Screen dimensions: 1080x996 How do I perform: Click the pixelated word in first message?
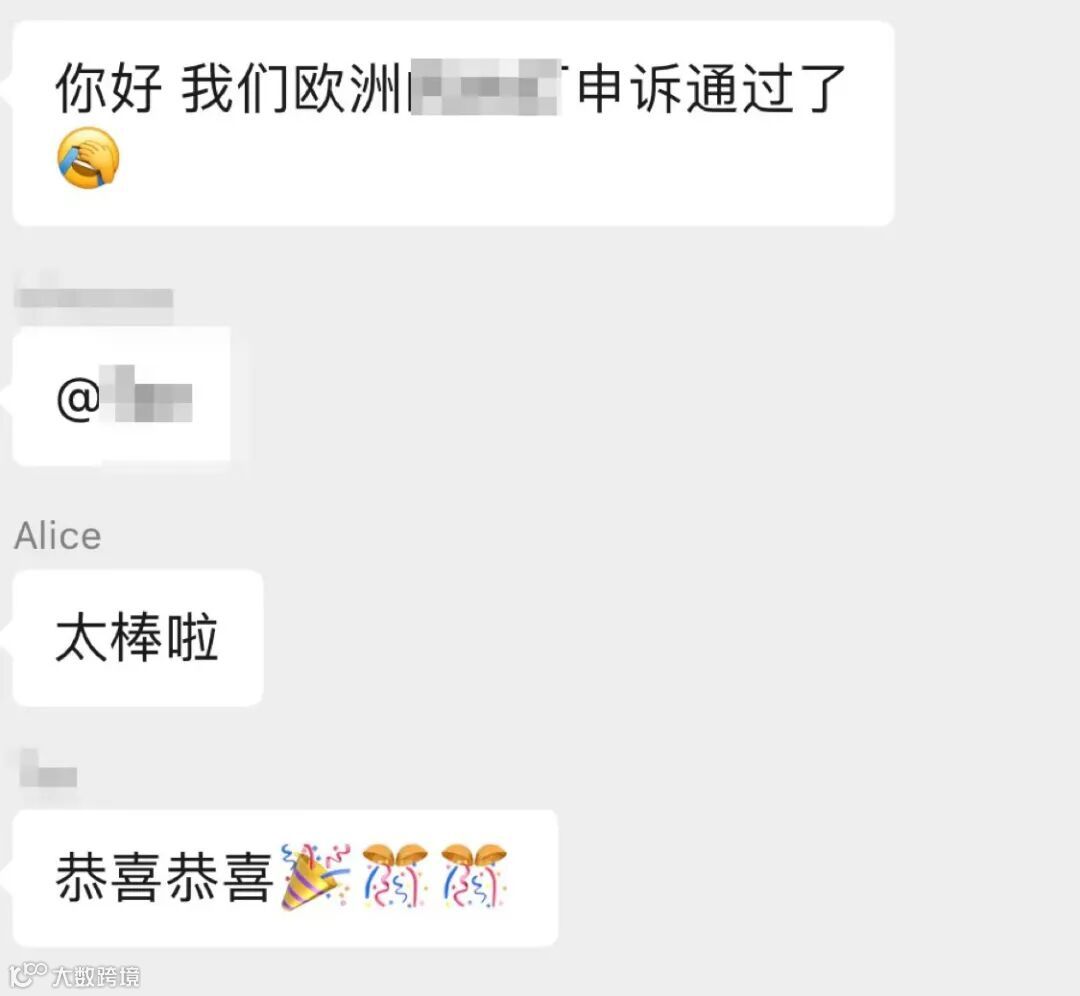tap(484, 87)
